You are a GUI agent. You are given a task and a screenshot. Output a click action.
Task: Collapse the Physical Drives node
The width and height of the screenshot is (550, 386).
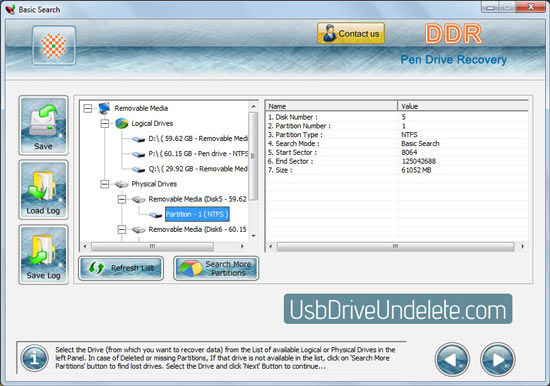(105, 184)
